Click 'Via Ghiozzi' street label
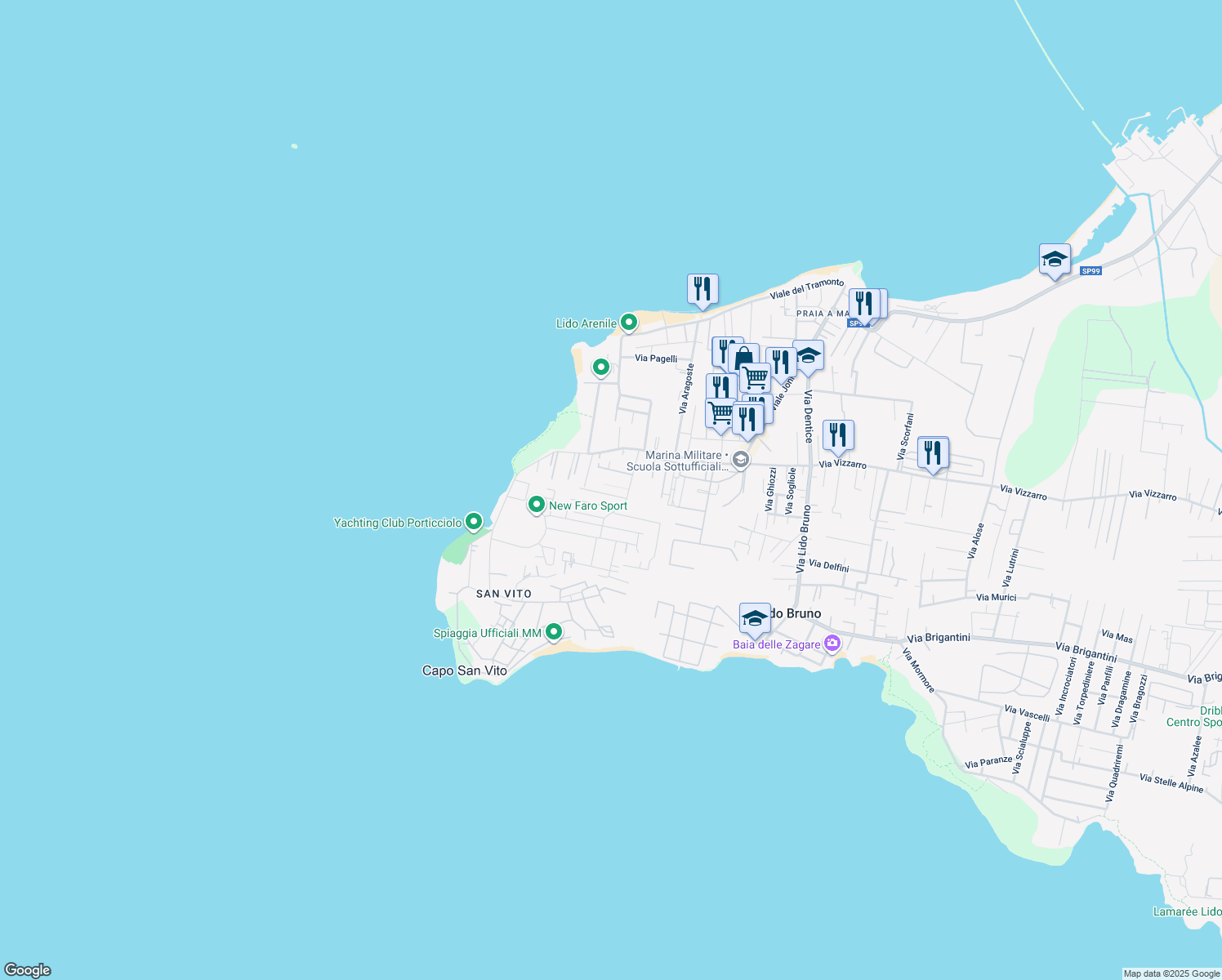 pos(770,489)
